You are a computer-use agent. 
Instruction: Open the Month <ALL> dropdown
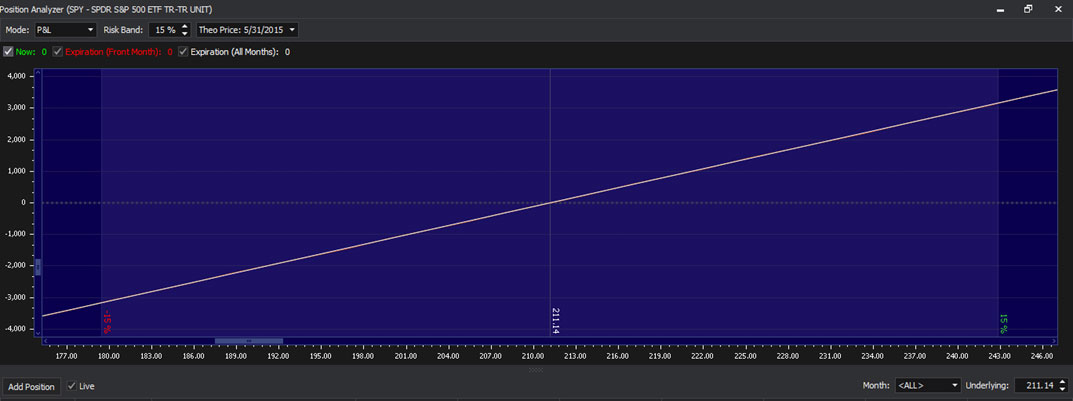[928, 386]
